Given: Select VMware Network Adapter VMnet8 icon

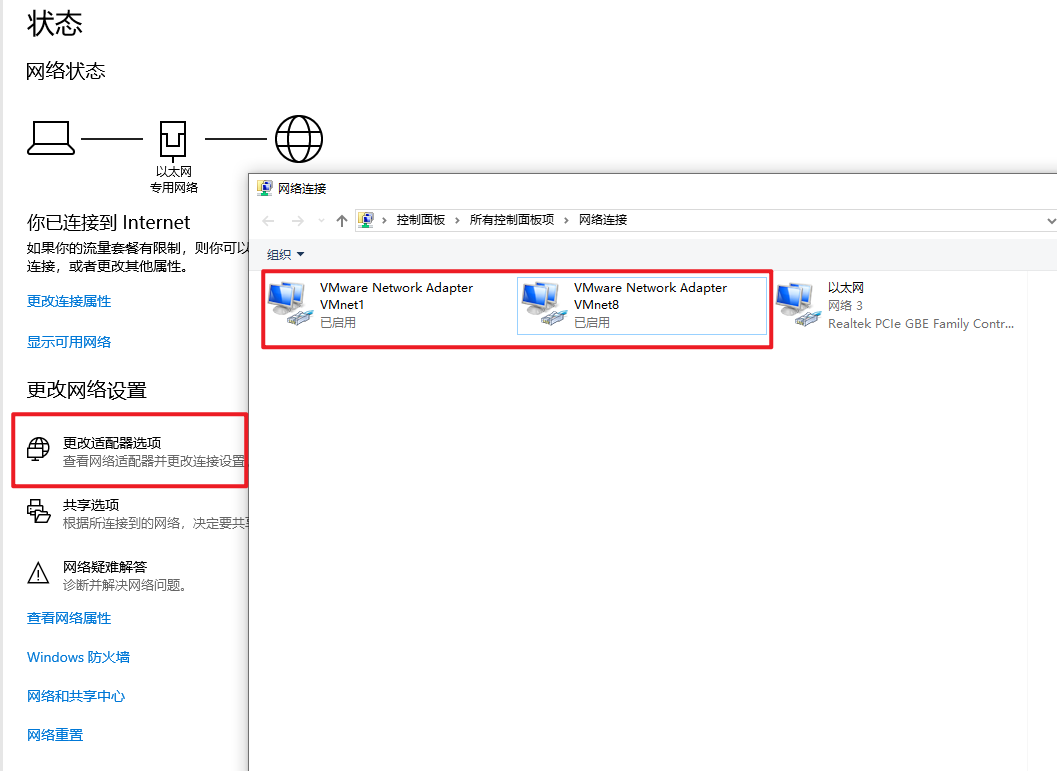Looking at the screenshot, I should pos(545,305).
